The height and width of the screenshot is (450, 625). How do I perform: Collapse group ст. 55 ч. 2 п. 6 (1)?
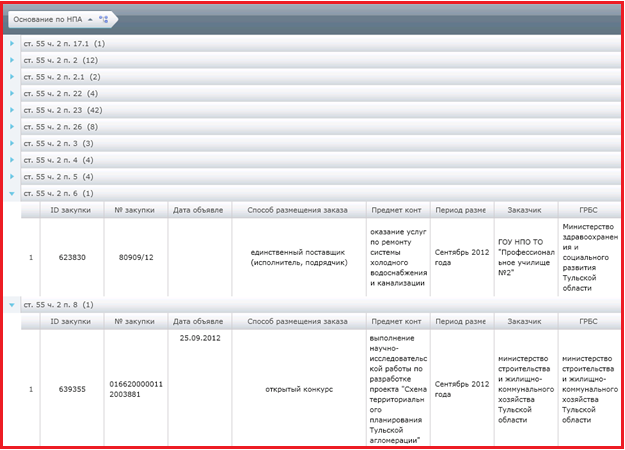coord(12,194)
